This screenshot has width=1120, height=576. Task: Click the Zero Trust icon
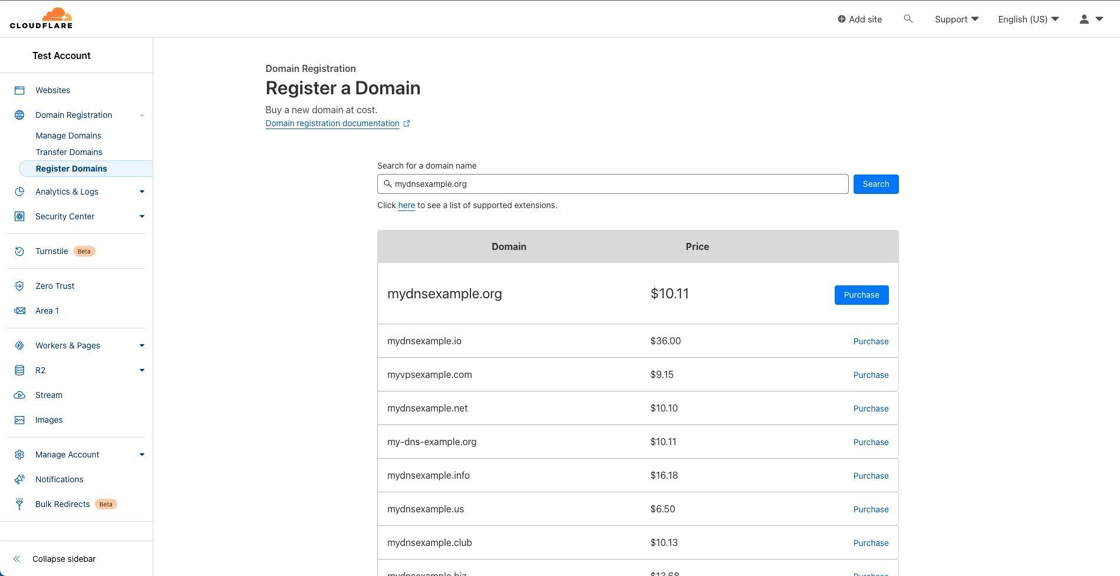19,286
